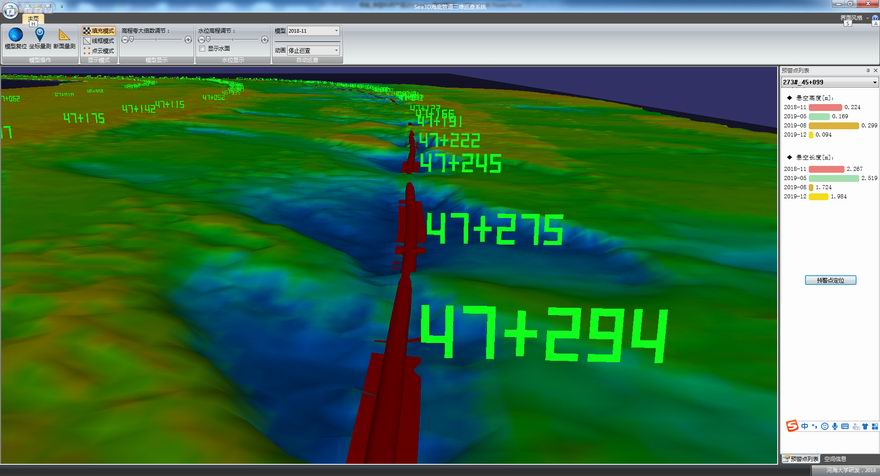The width and height of the screenshot is (880, 476).
Task: Click the 47+222 station label in 3D view
Action: (450, 140)
